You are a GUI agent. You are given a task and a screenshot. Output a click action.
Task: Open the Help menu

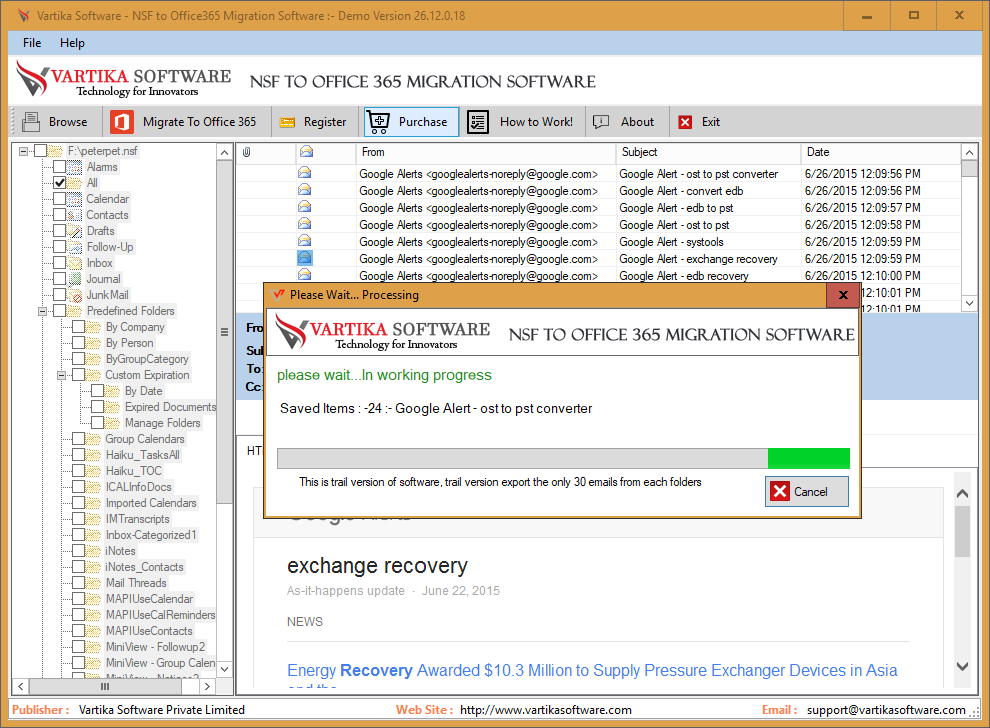[72, 43]
